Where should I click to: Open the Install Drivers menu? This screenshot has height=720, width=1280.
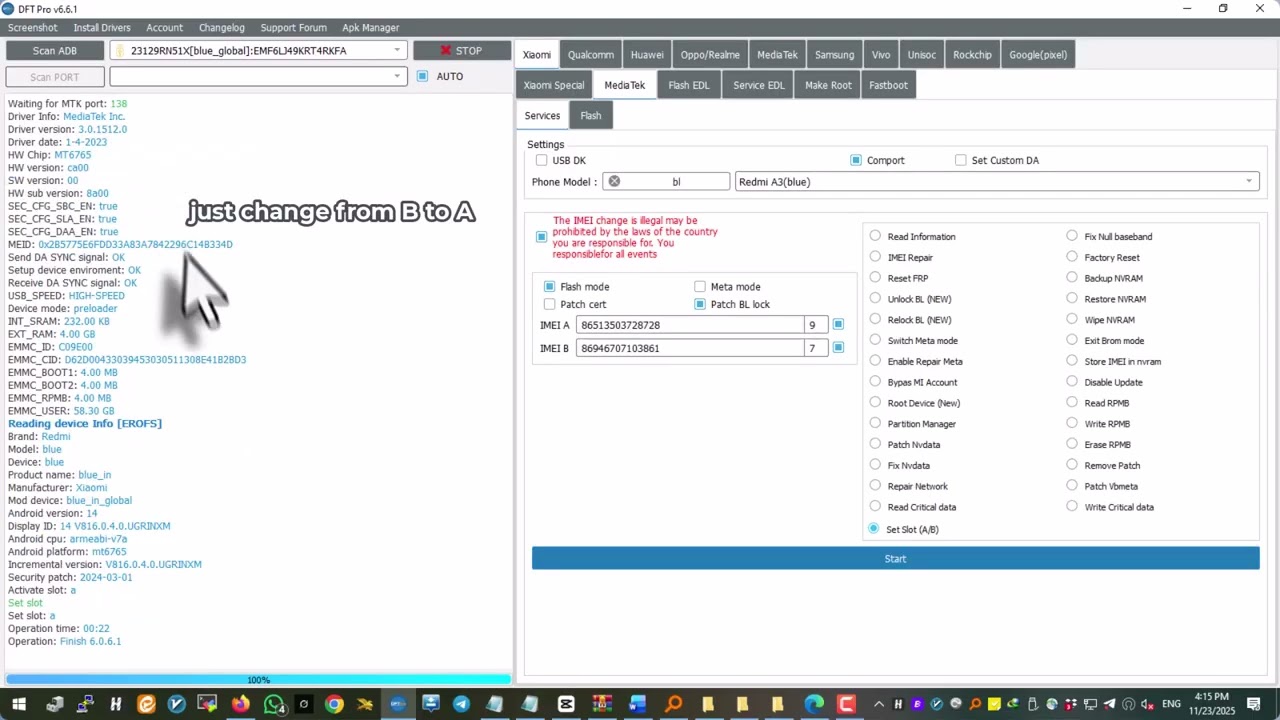click(x=102, y=27)
